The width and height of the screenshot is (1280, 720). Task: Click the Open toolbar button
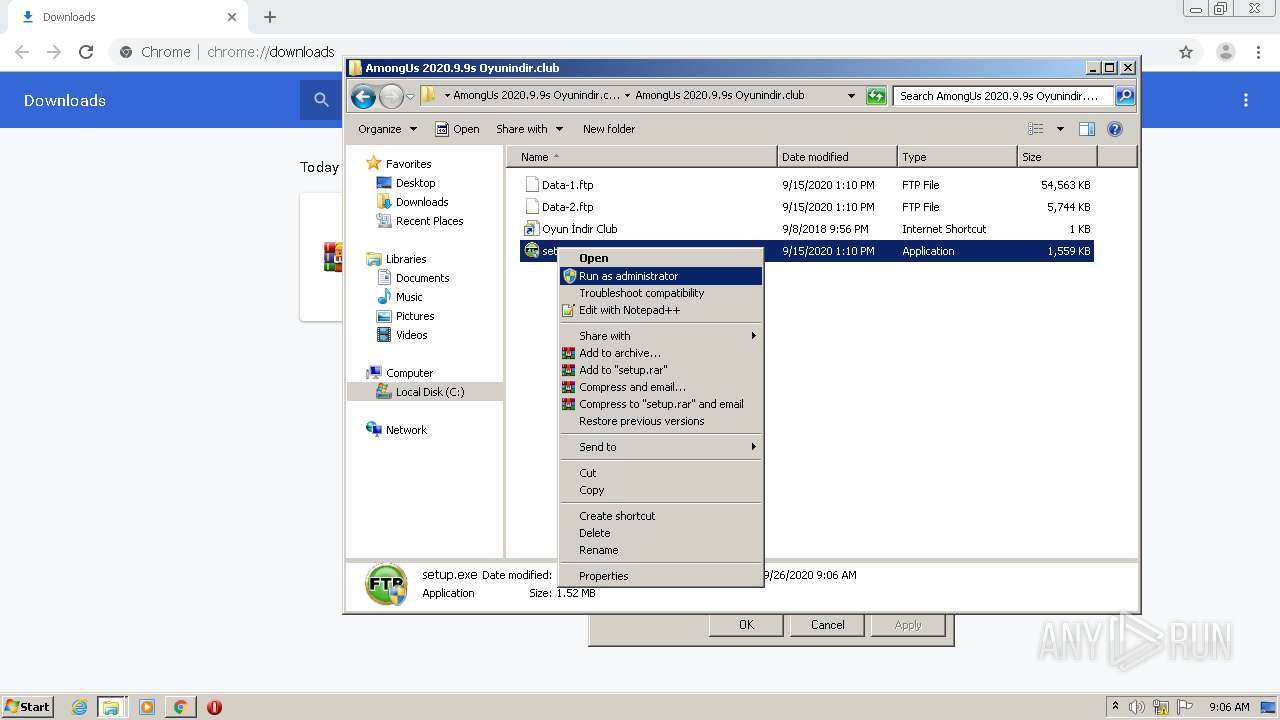(457, 129)
